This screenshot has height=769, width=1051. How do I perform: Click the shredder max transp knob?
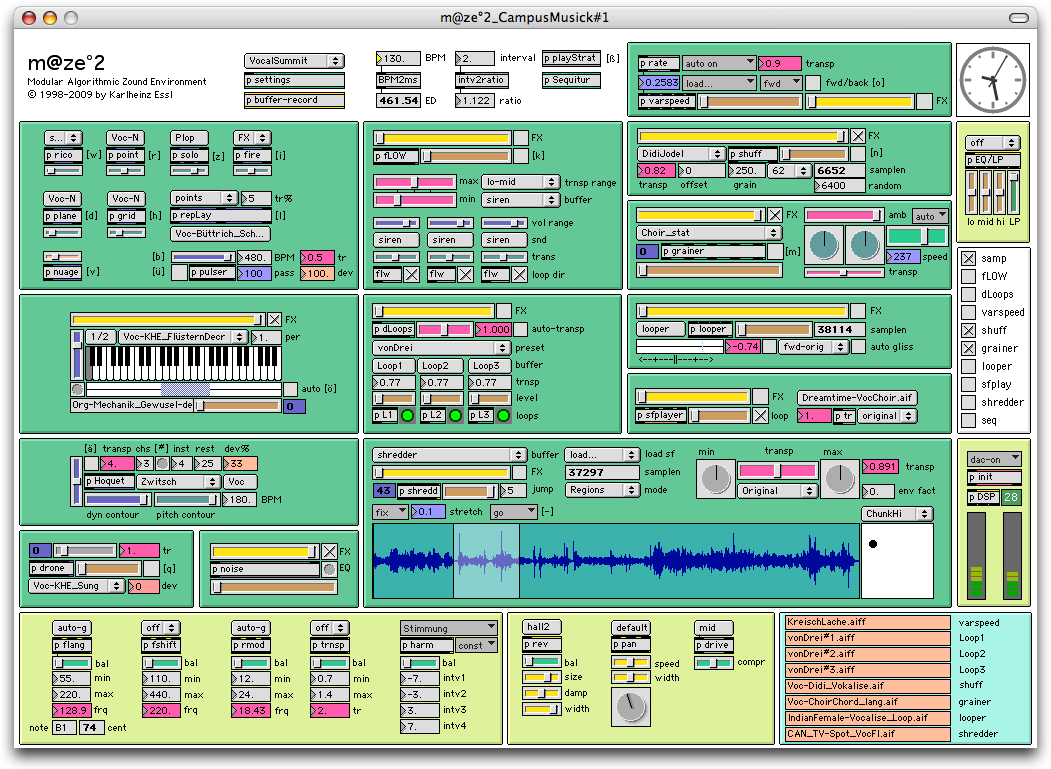pos(839,479)
